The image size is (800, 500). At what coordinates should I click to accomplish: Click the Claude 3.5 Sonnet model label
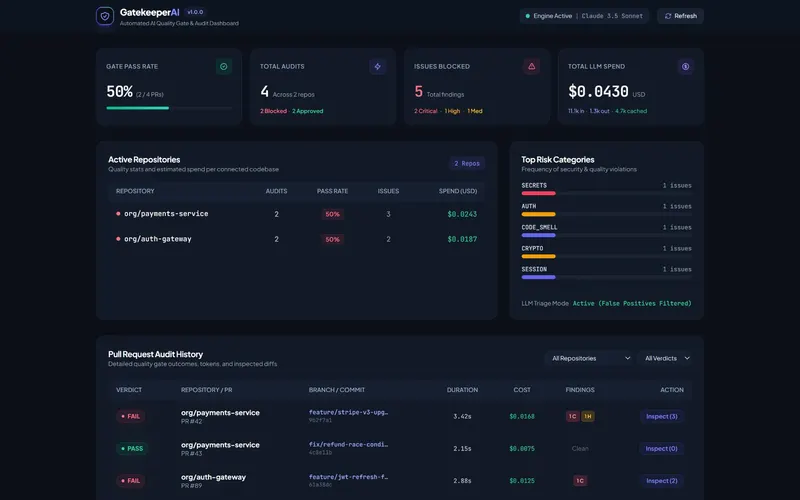pyautogui.click(x=612, y=16)
